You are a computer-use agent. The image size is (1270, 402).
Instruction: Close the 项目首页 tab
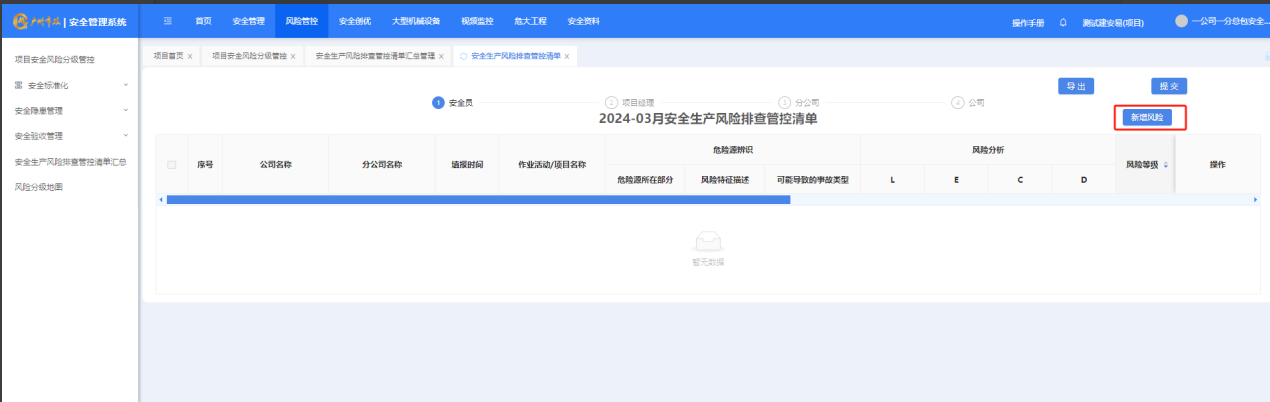(x=190, y=57)
